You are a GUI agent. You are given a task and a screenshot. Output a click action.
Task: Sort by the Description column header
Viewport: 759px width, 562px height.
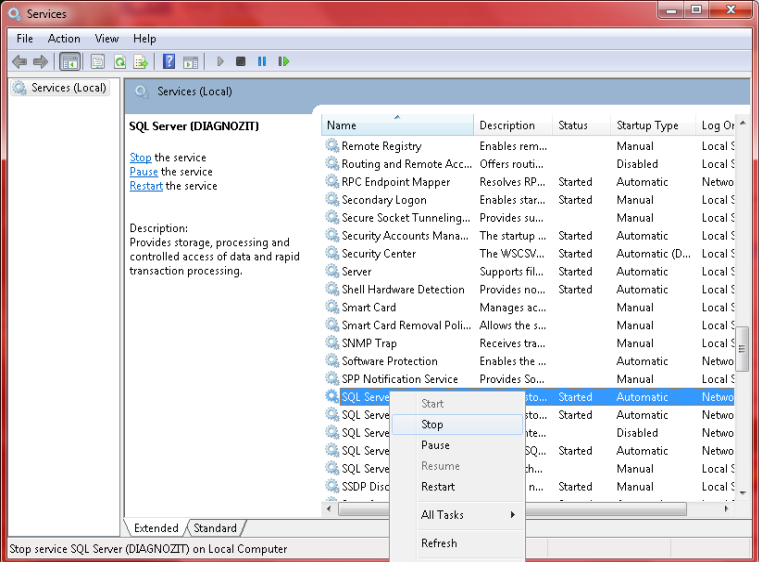pyautogui.click(x=513, y=125)
